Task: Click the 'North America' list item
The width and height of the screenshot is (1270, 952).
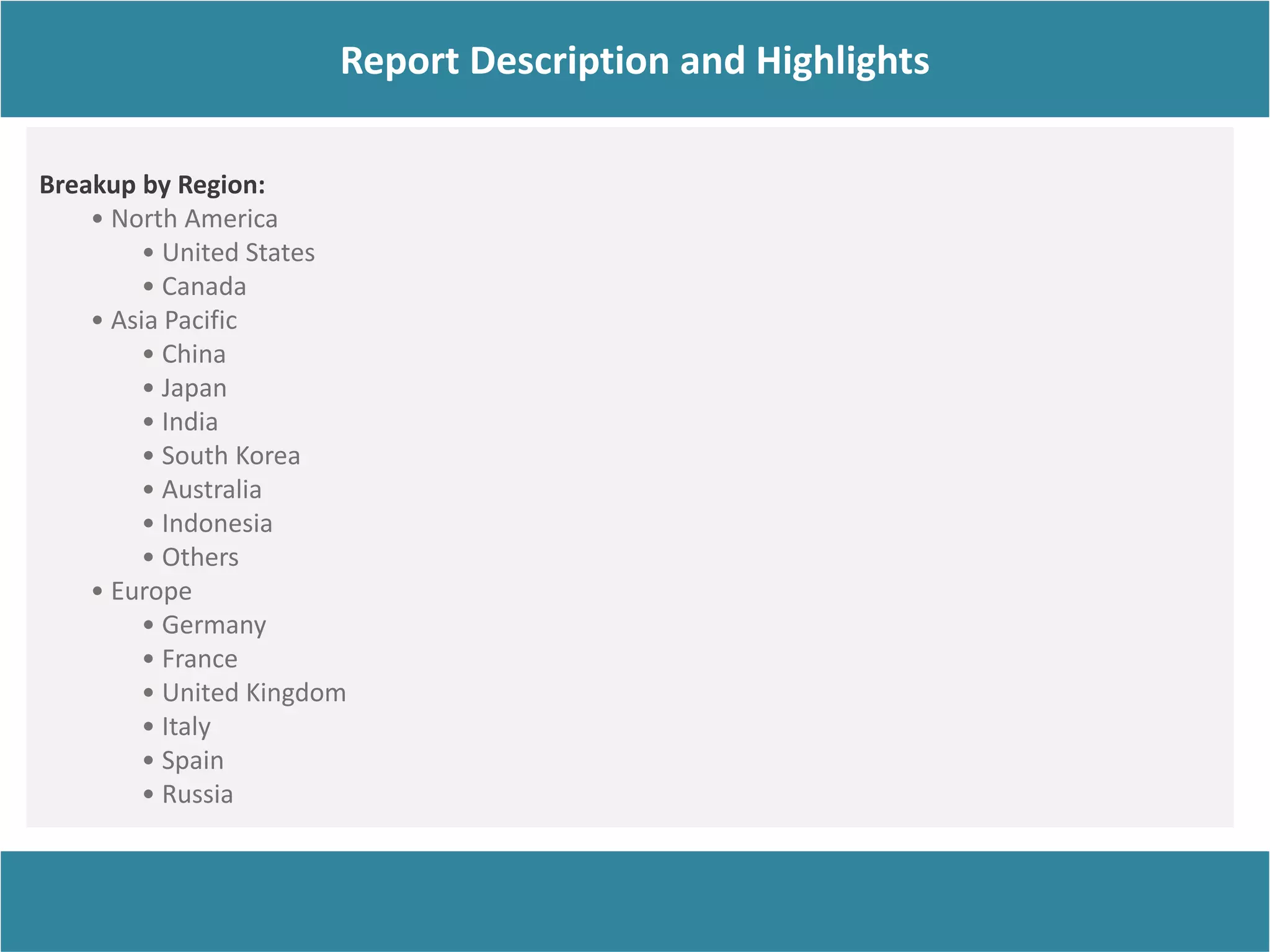Action: click(194, 219)
